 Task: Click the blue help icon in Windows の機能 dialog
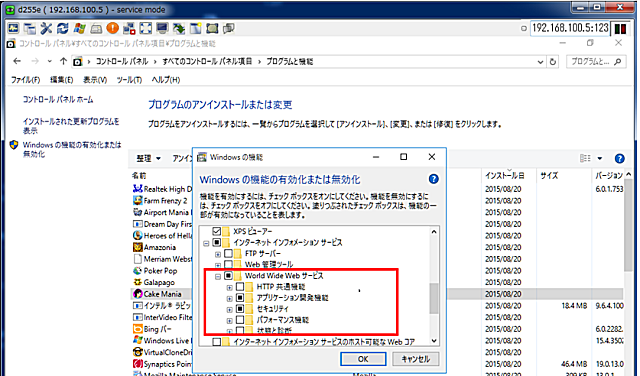point(433,179)
